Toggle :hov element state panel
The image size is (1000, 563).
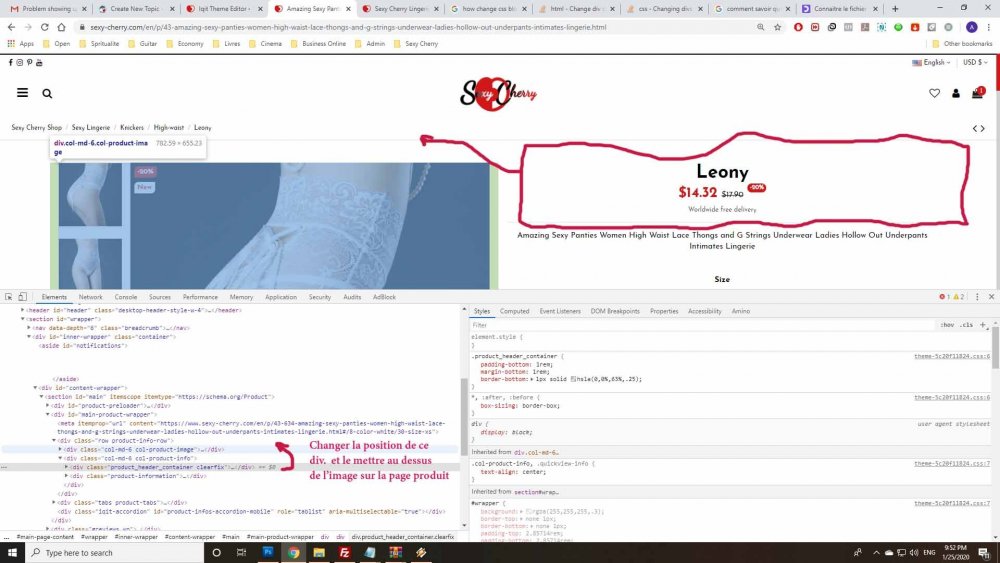tap(947, 325)
